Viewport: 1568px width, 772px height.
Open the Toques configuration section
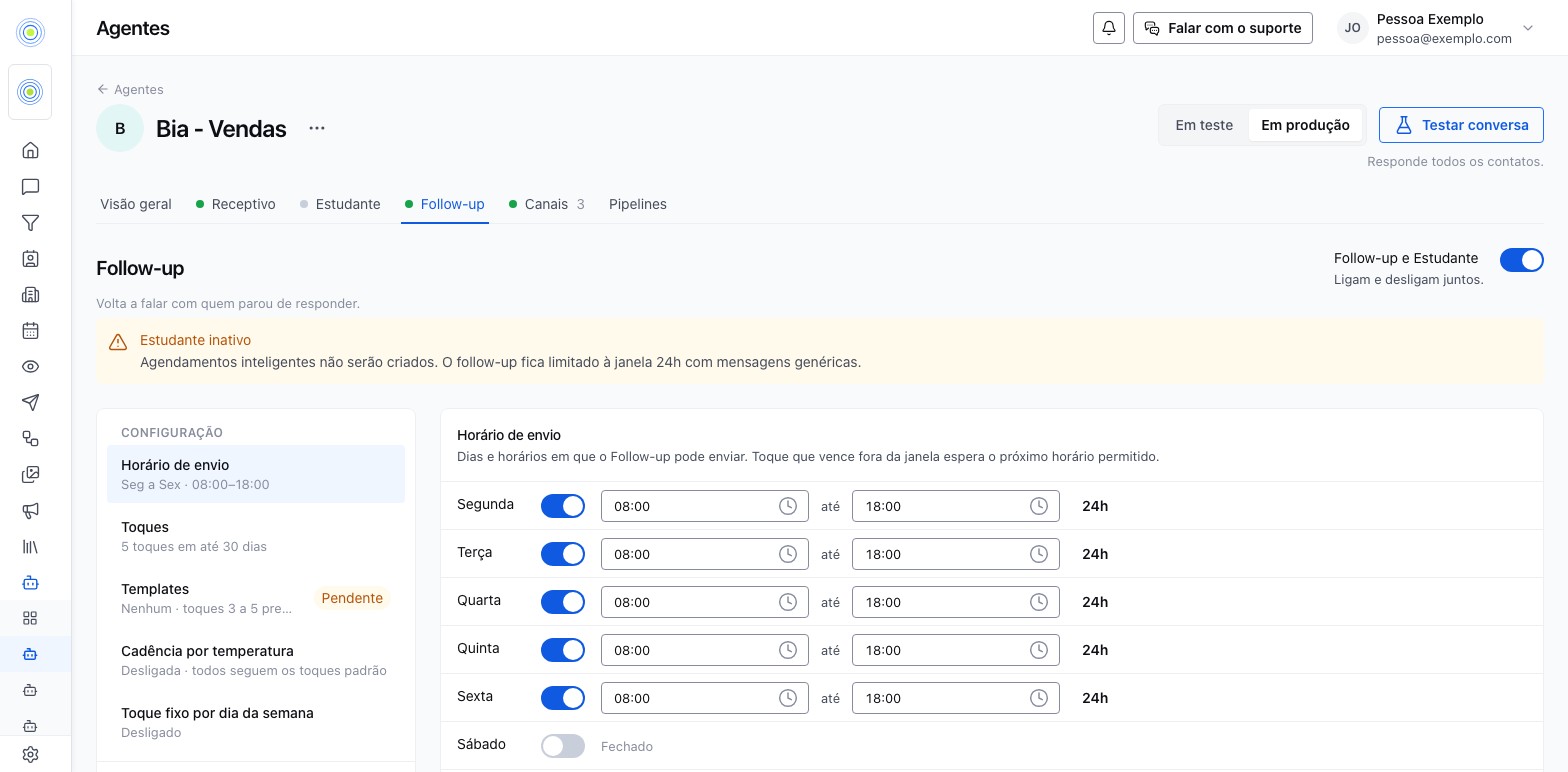[x=256, y=536]
